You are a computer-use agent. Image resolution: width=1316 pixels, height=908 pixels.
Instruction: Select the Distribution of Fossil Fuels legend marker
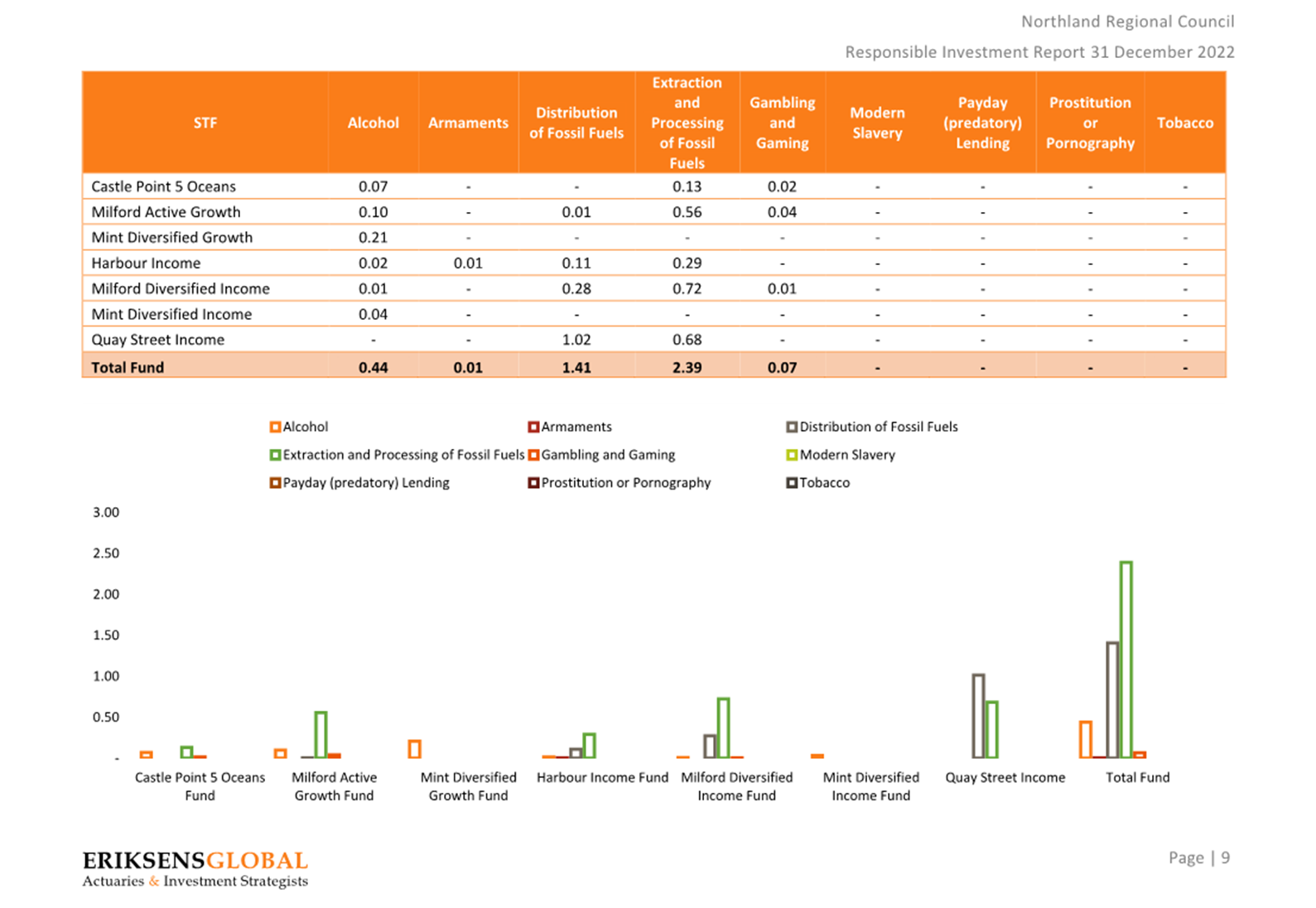(792, 427)
